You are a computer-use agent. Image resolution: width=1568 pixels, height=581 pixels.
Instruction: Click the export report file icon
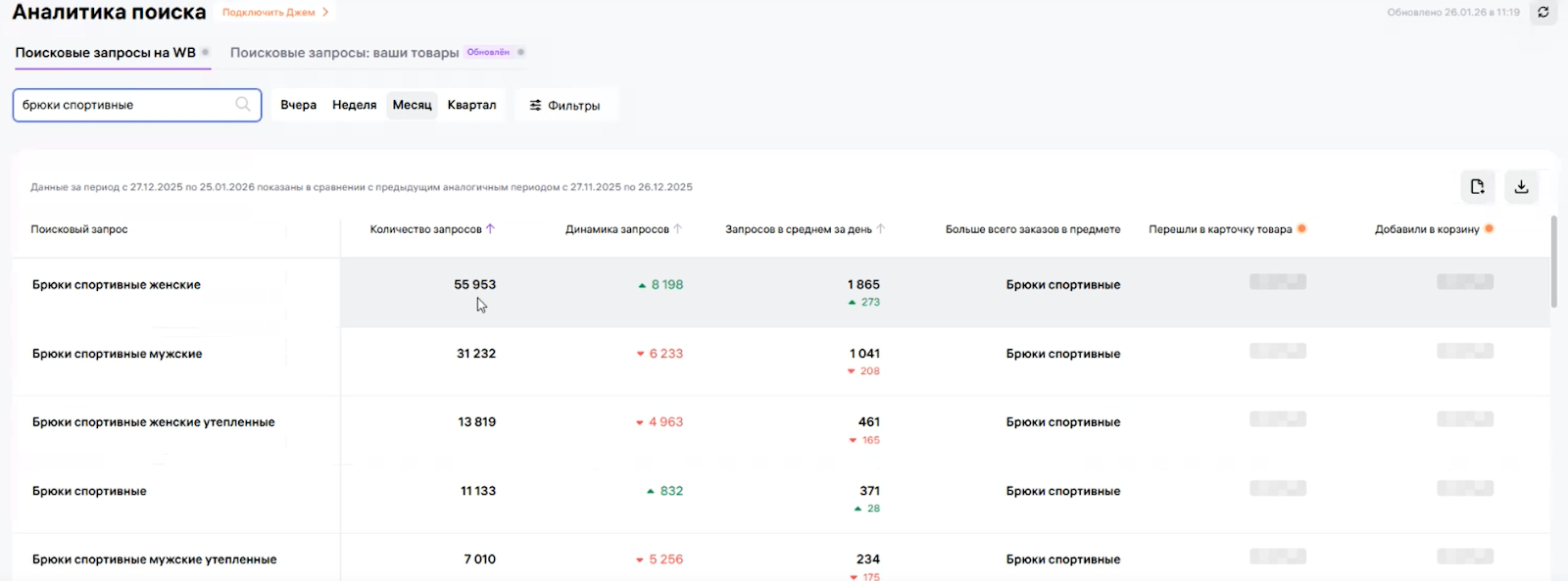[1477, 186]
